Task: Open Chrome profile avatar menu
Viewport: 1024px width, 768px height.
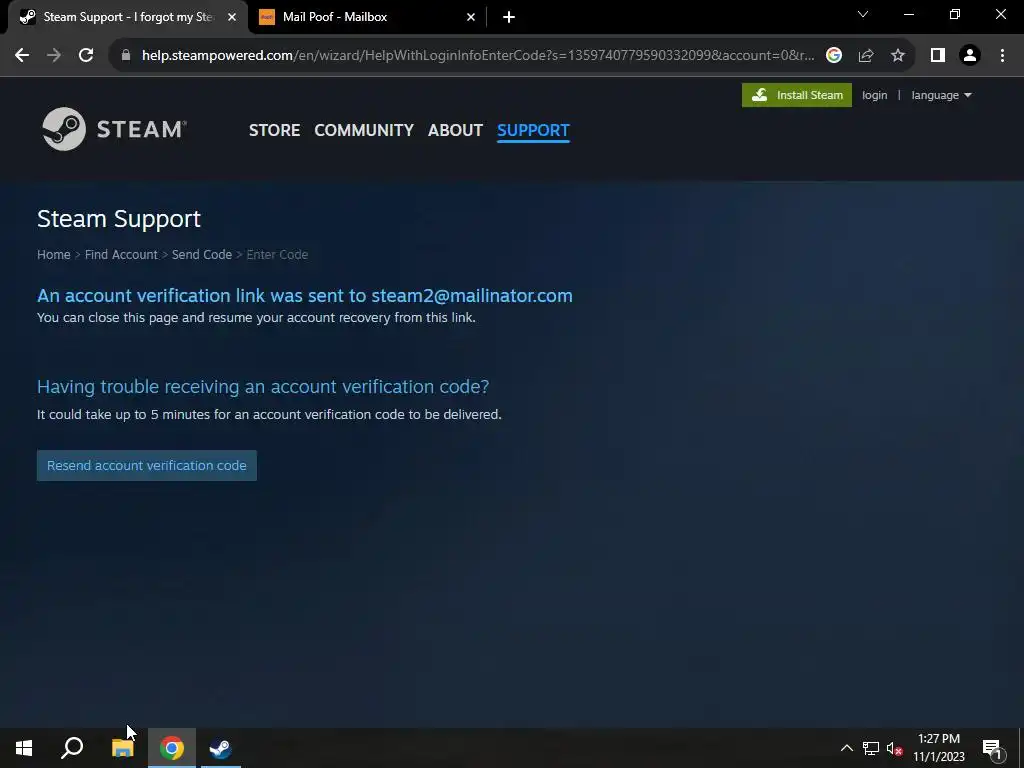Action: (970, 56)
